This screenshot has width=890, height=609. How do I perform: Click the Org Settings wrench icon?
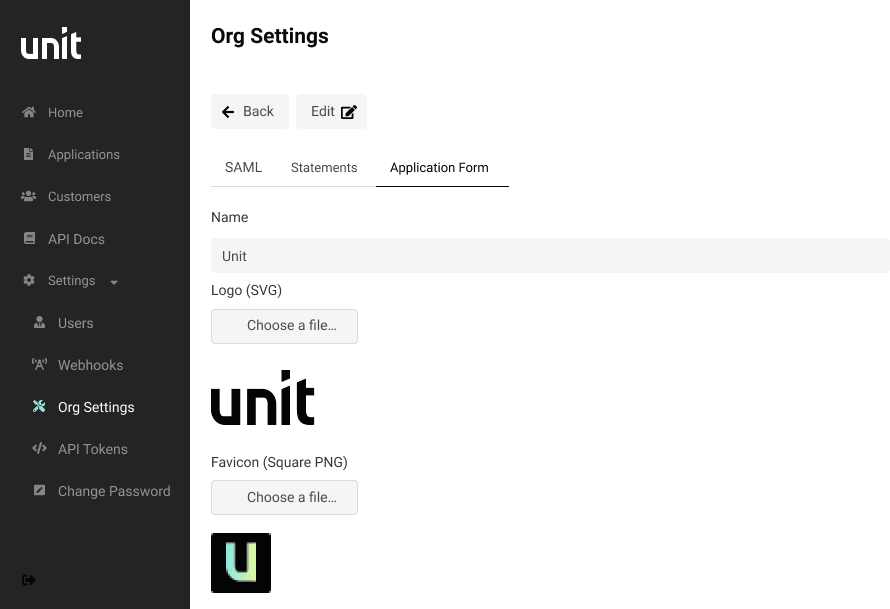pos(41,407)
